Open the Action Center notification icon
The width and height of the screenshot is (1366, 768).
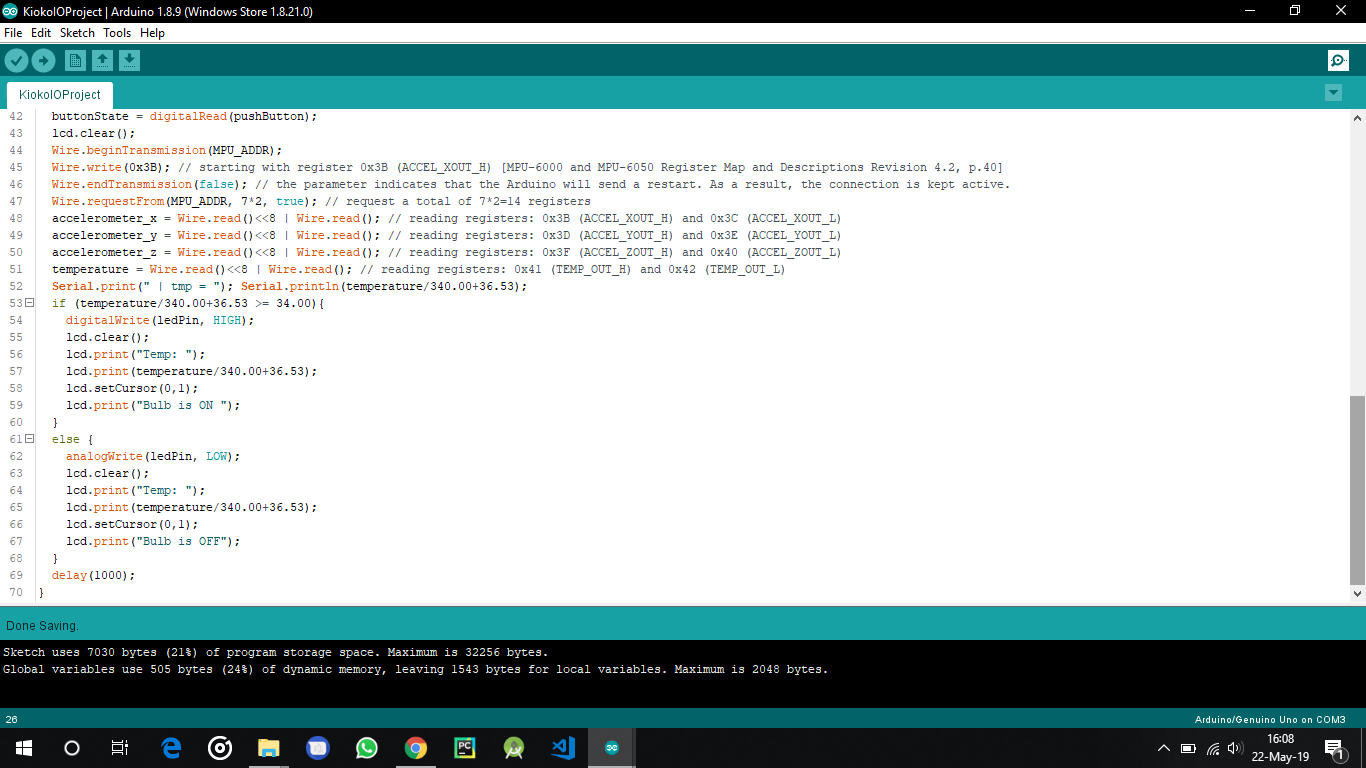(1333, 748)
